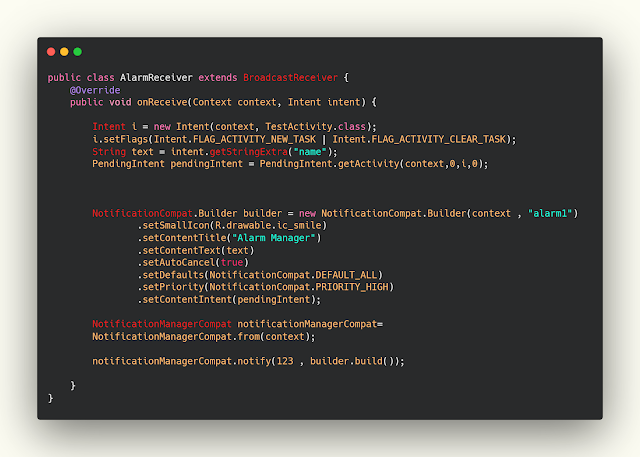The height and width of the screenshot is (457, 640).
Task: Click the onReceive method name
Action: pyautogui.click(x=162, y=102)
